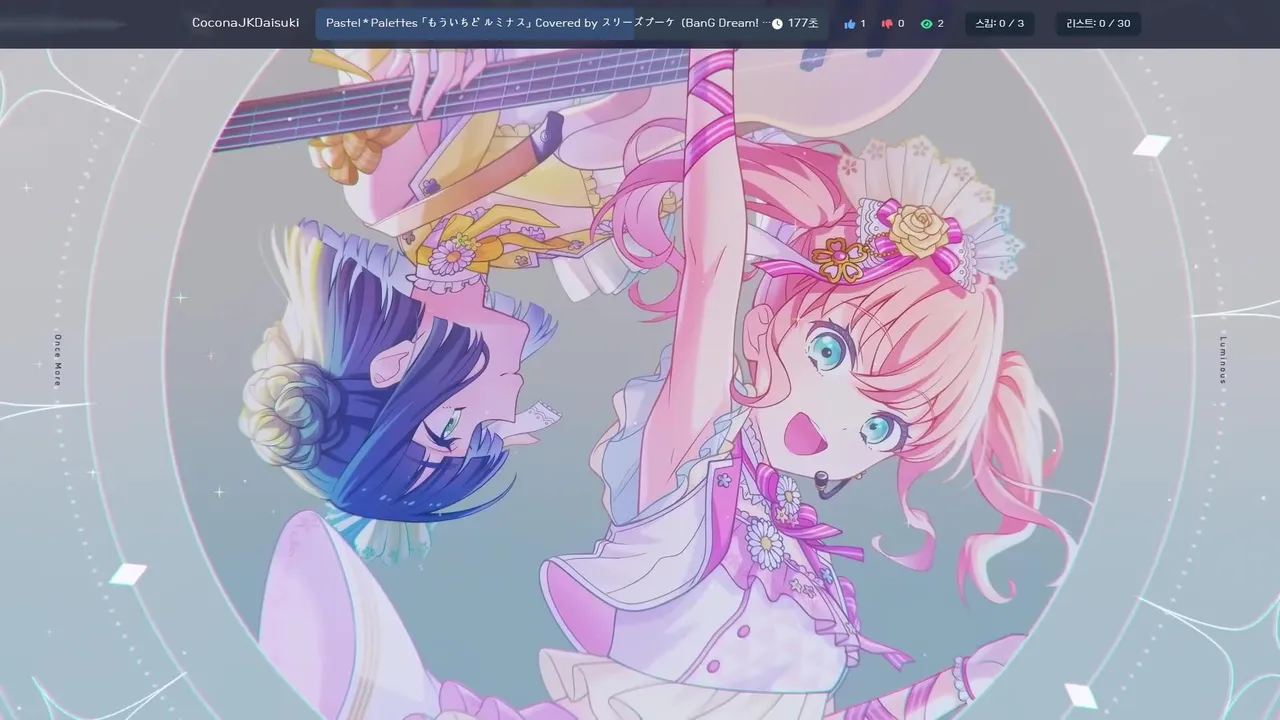
Task: Dislike the video with thumbs-down icon
Action: [x=887, y=23]
